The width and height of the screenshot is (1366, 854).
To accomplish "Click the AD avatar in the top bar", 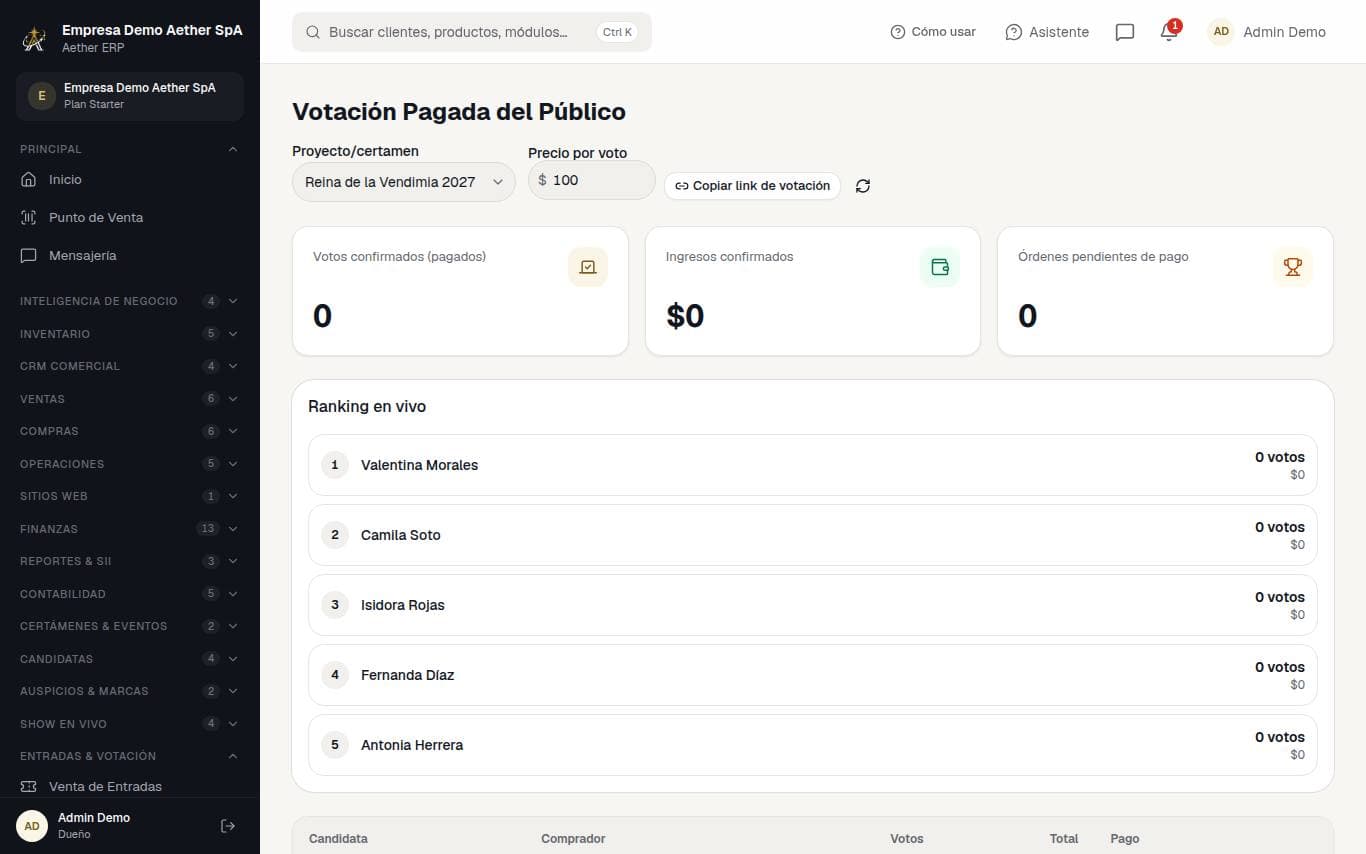I will pos(1221,32).
